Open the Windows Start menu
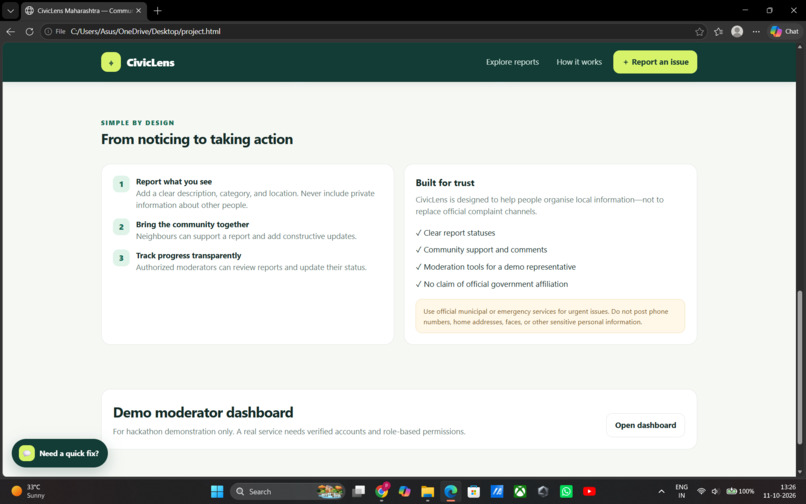This screenshot has width=806, height=504. click(x=217, y=492)
